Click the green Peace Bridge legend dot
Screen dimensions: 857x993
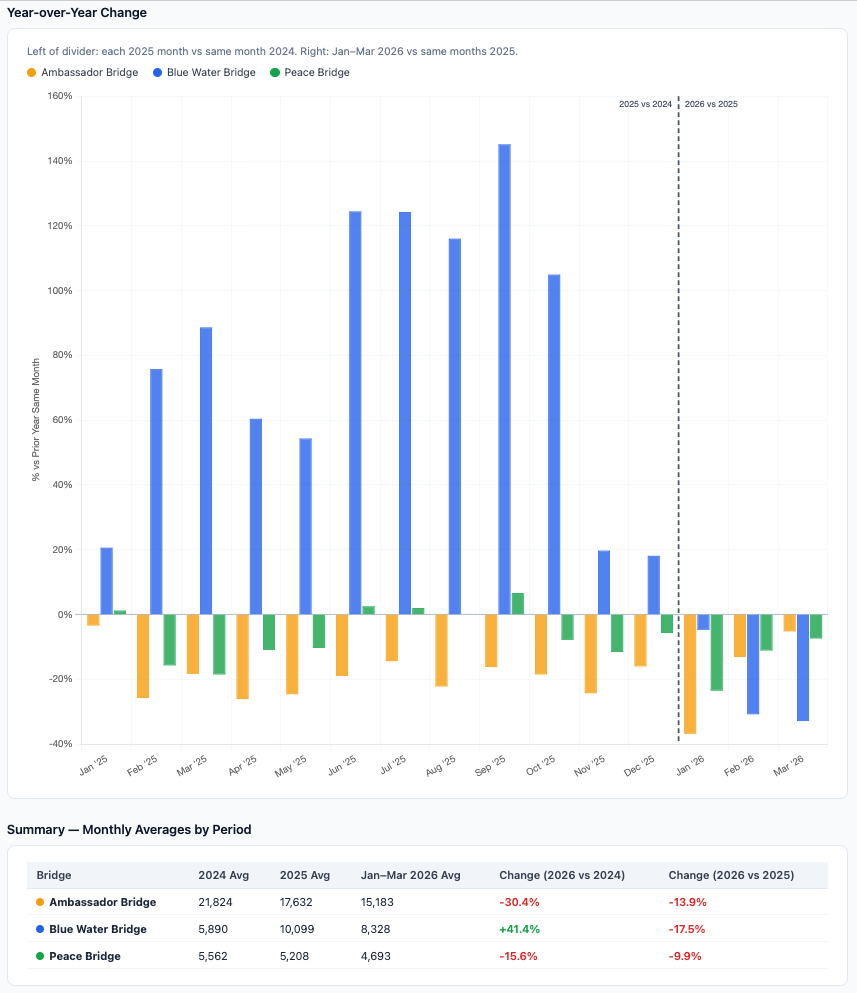[x=275, y=72]
